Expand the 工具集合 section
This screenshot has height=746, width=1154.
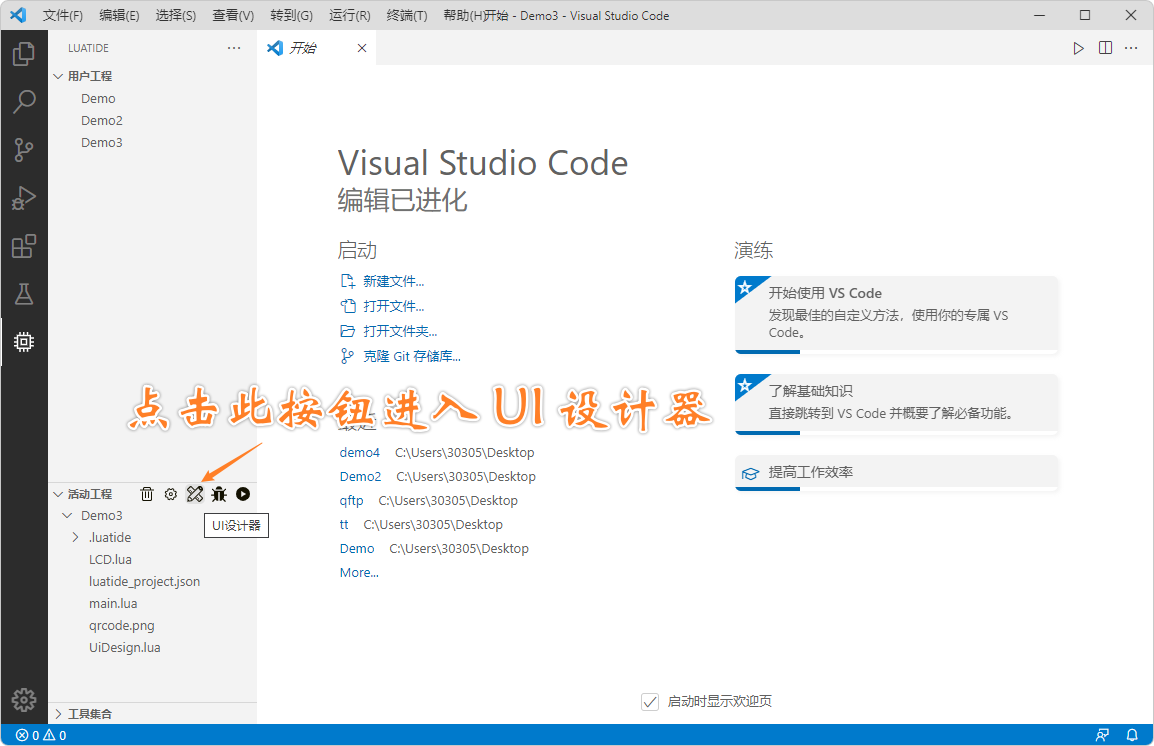coord(58,714)
